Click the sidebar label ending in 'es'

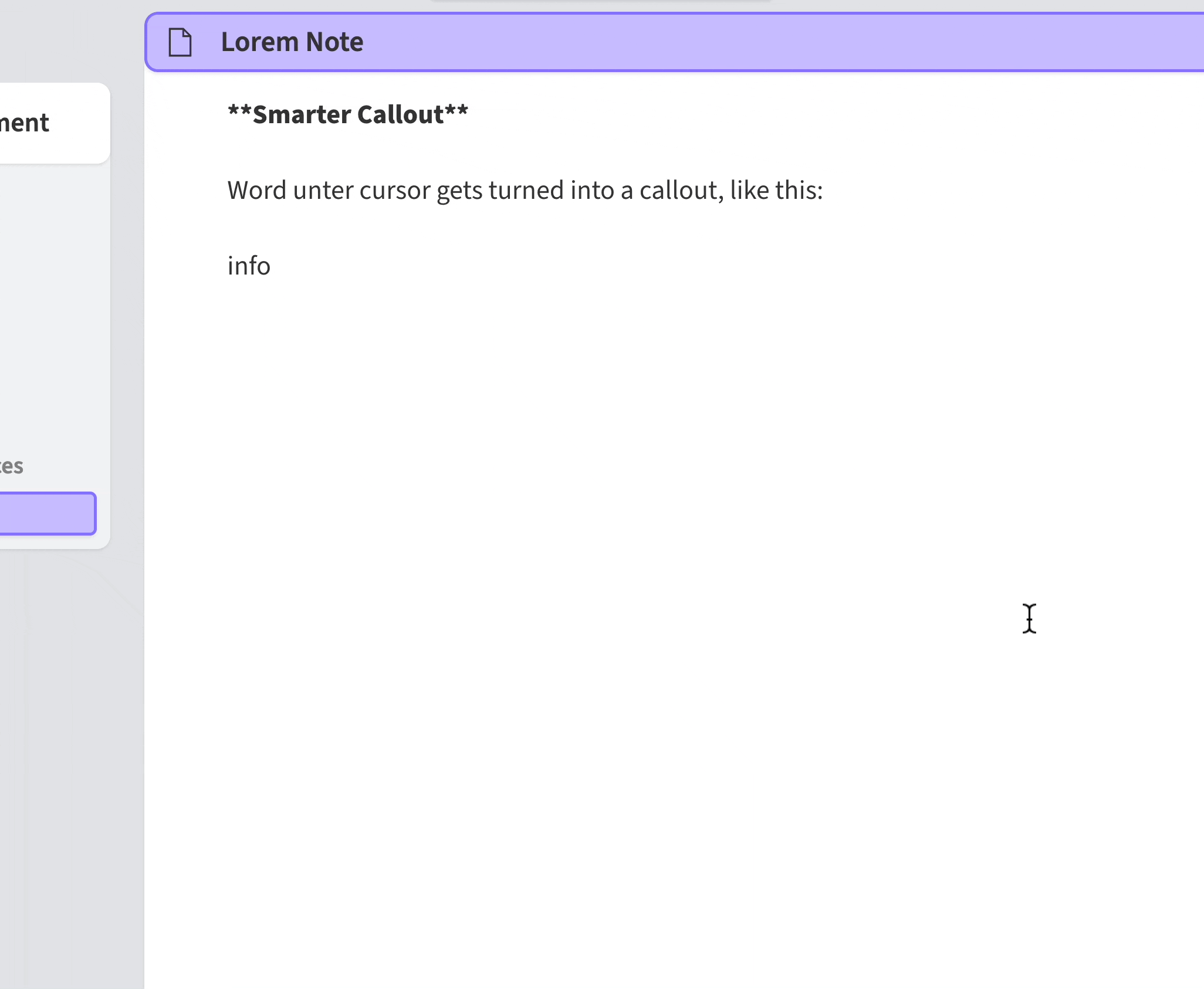coord(12,466)
